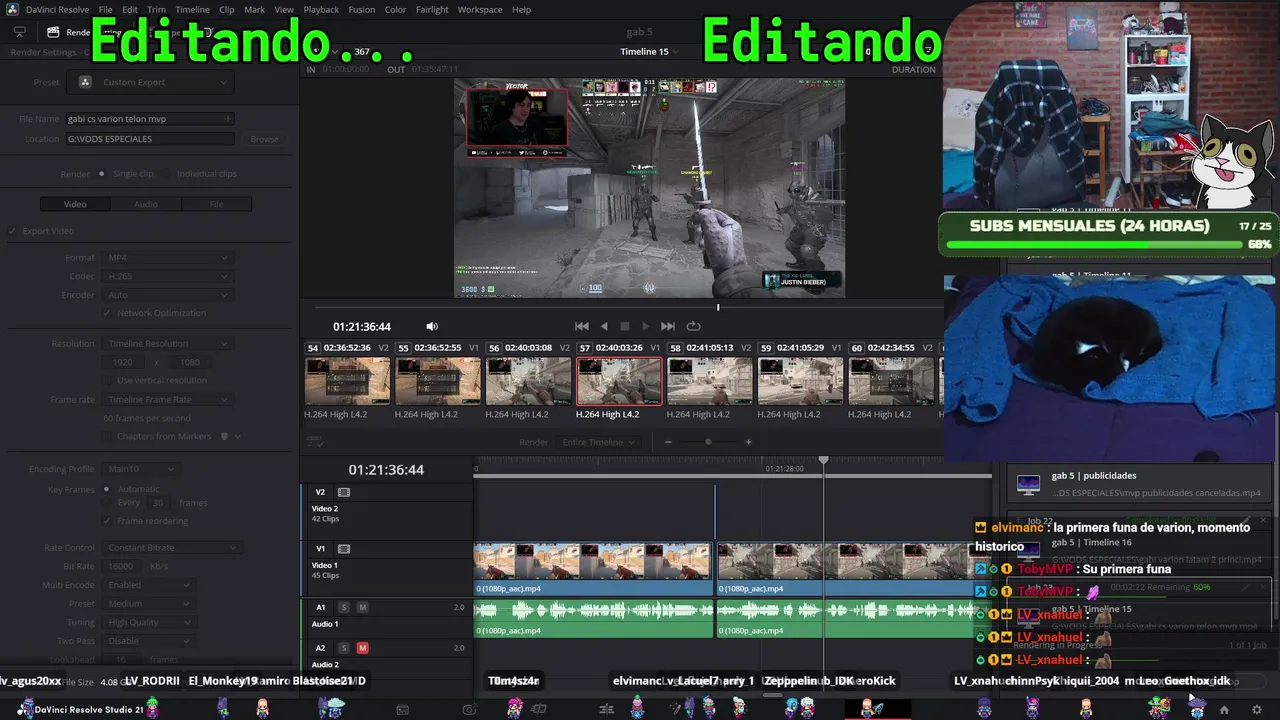Toggle V1 track filmstrip icon
This screenshot has height=720, width=1280.
(344, 549)
